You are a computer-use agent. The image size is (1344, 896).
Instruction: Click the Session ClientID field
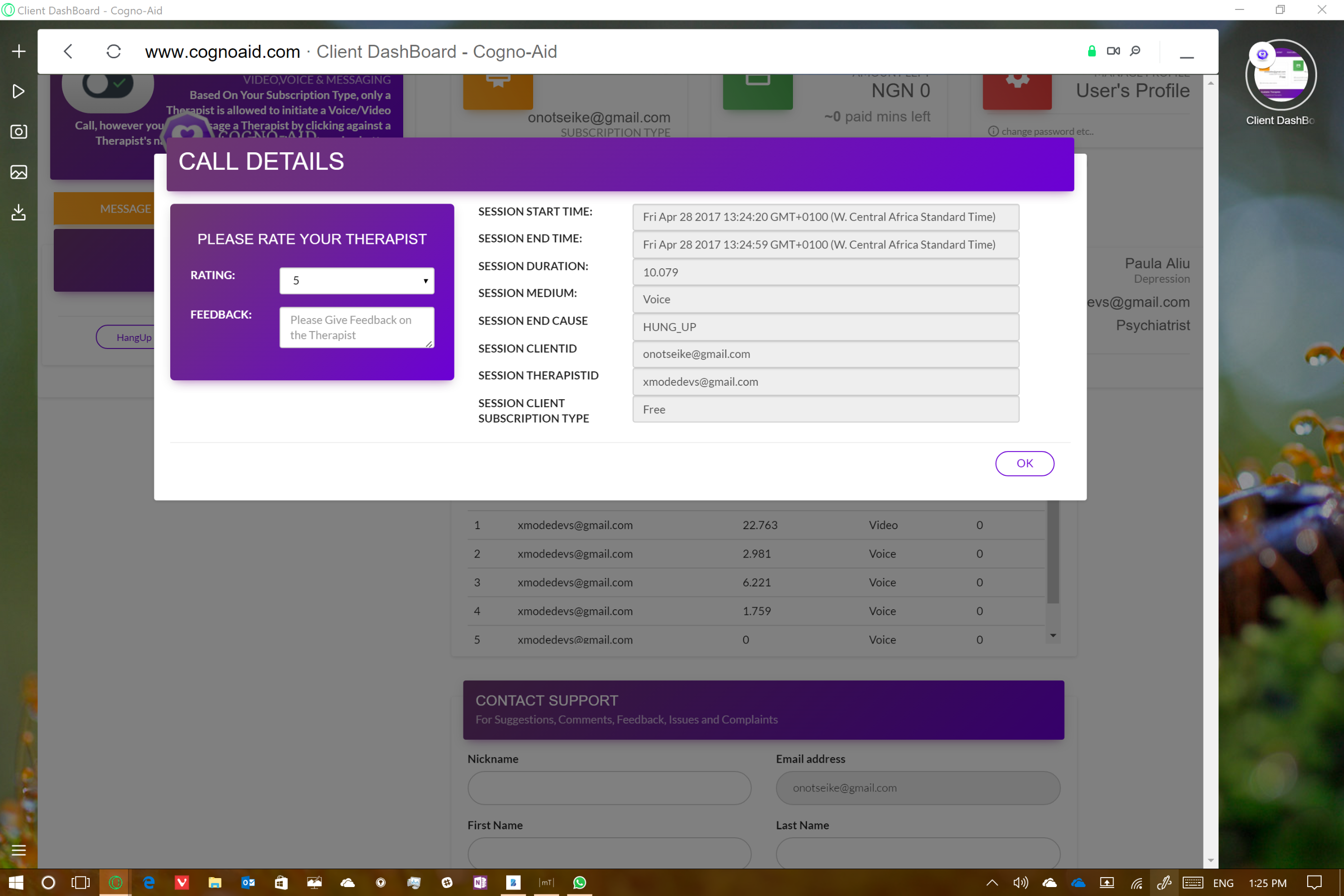[826, 354]
